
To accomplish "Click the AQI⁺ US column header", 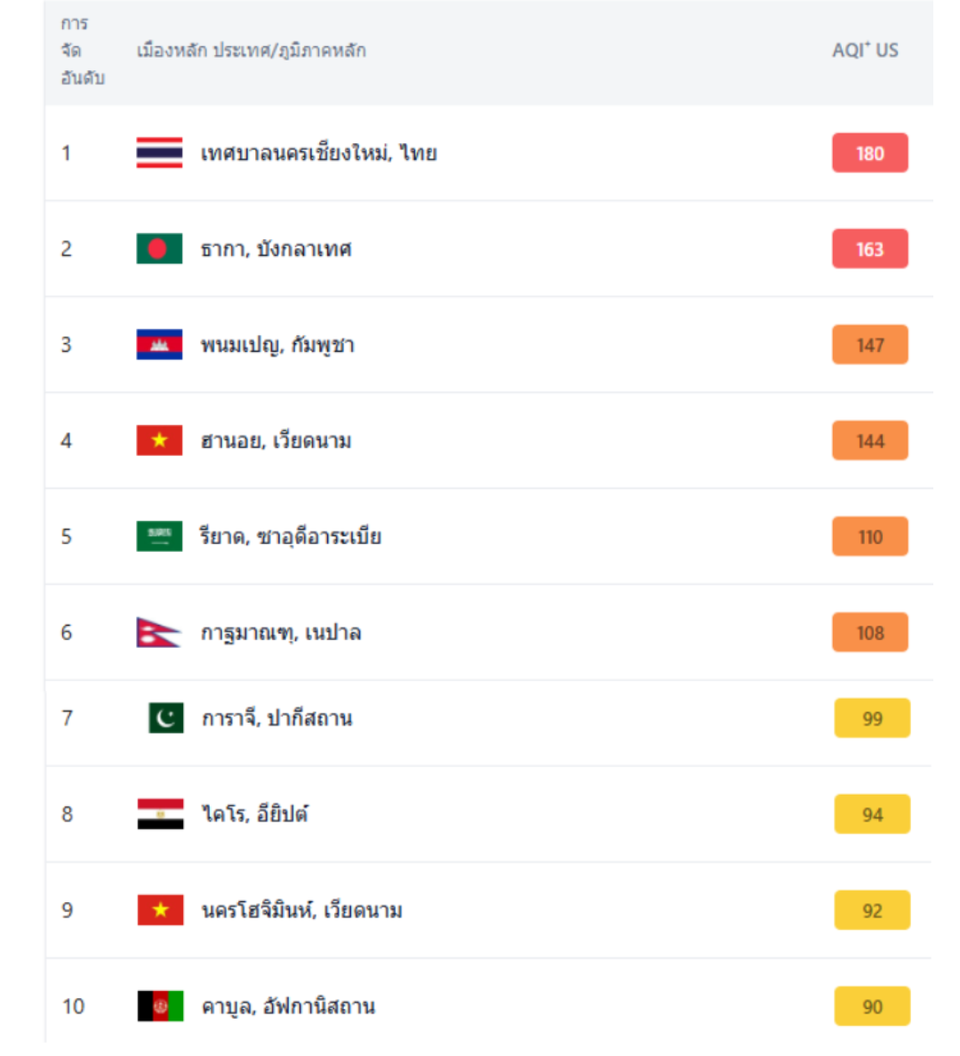I will coord(865,50).
